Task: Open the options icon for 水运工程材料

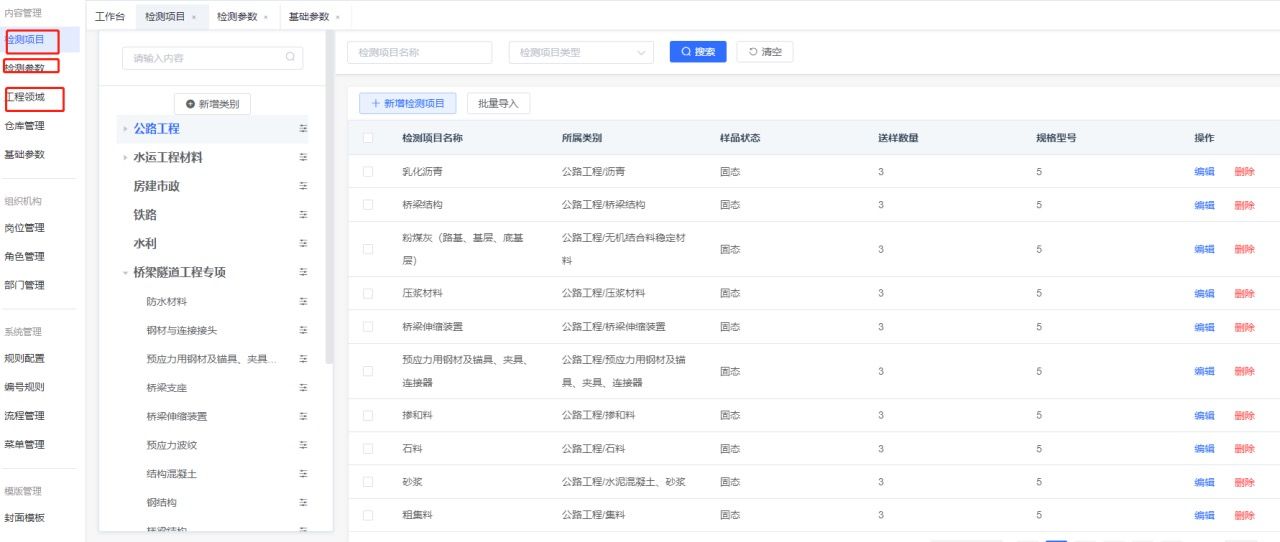Action: click(x=303, y=158)
